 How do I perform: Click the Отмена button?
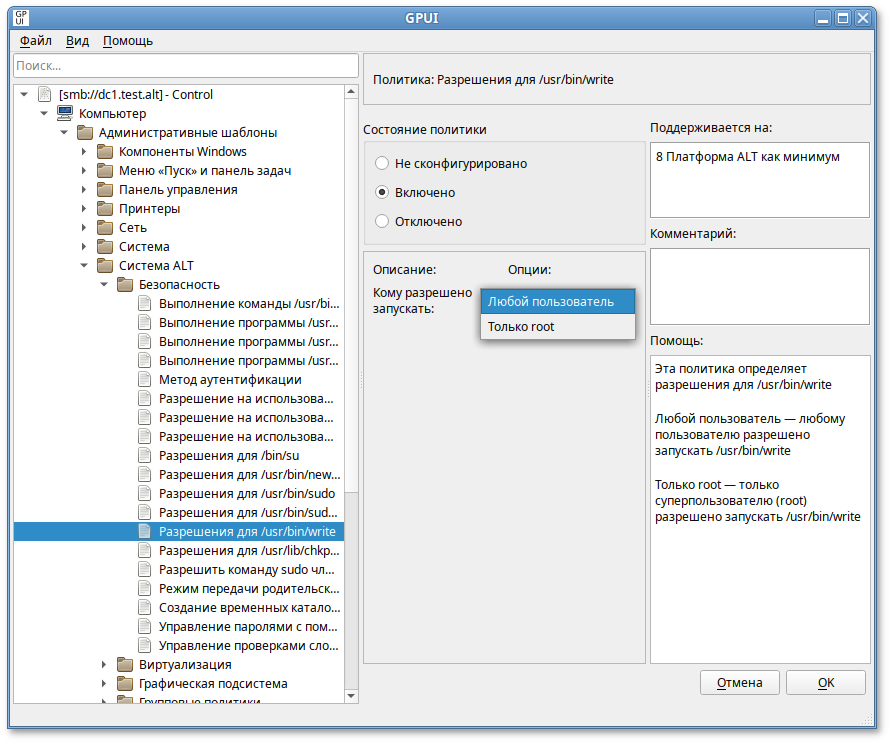click(x=740, y=682)
